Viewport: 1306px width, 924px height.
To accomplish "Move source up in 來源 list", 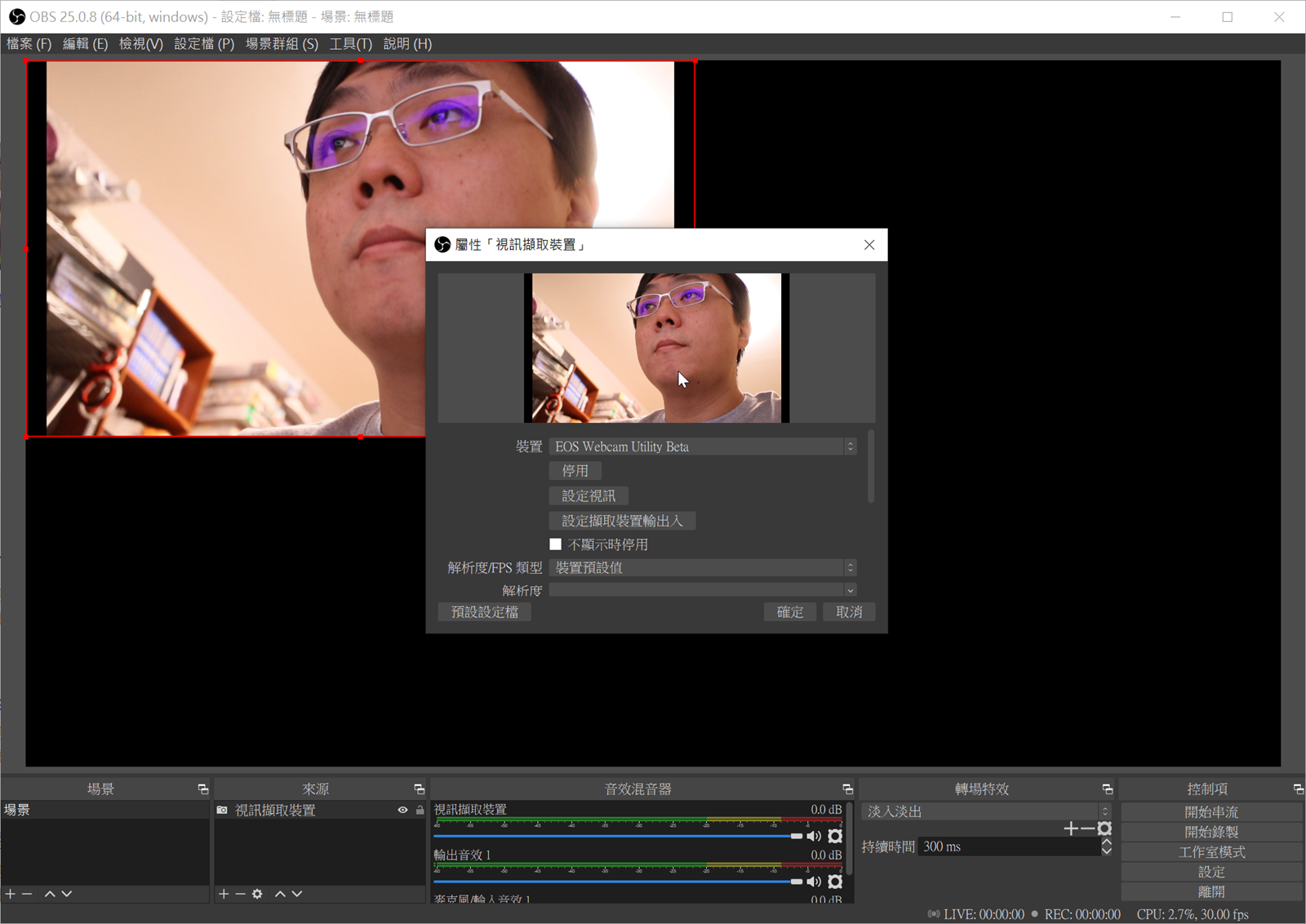I will 280,894.
